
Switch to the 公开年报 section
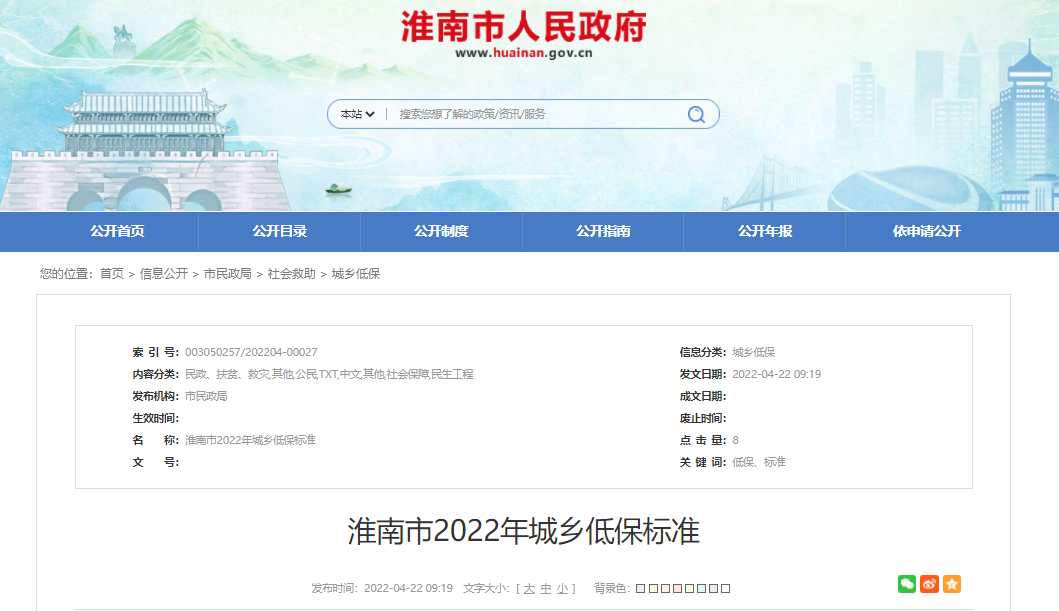[765, 231]
